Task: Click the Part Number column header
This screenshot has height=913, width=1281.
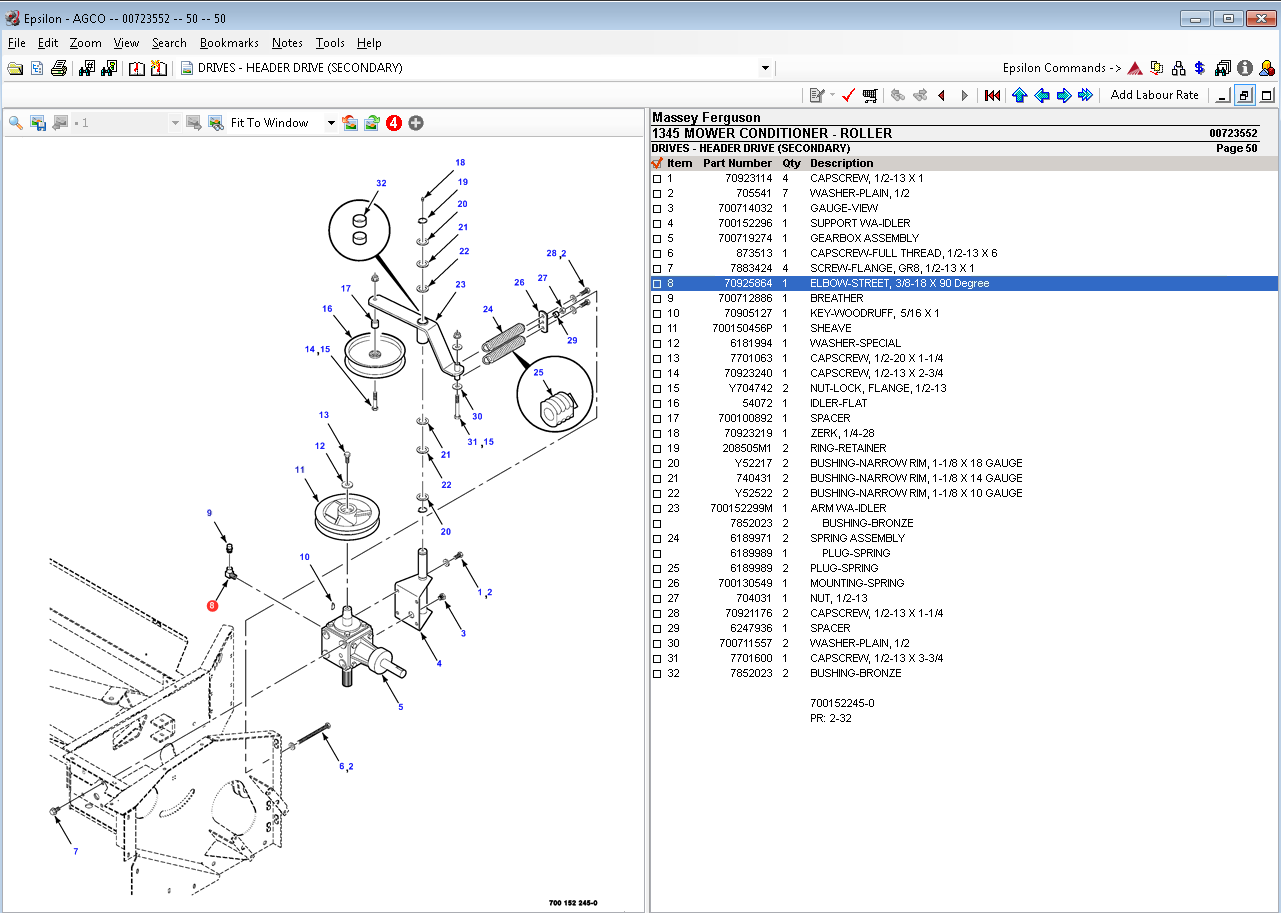Action: coord(737,163)
